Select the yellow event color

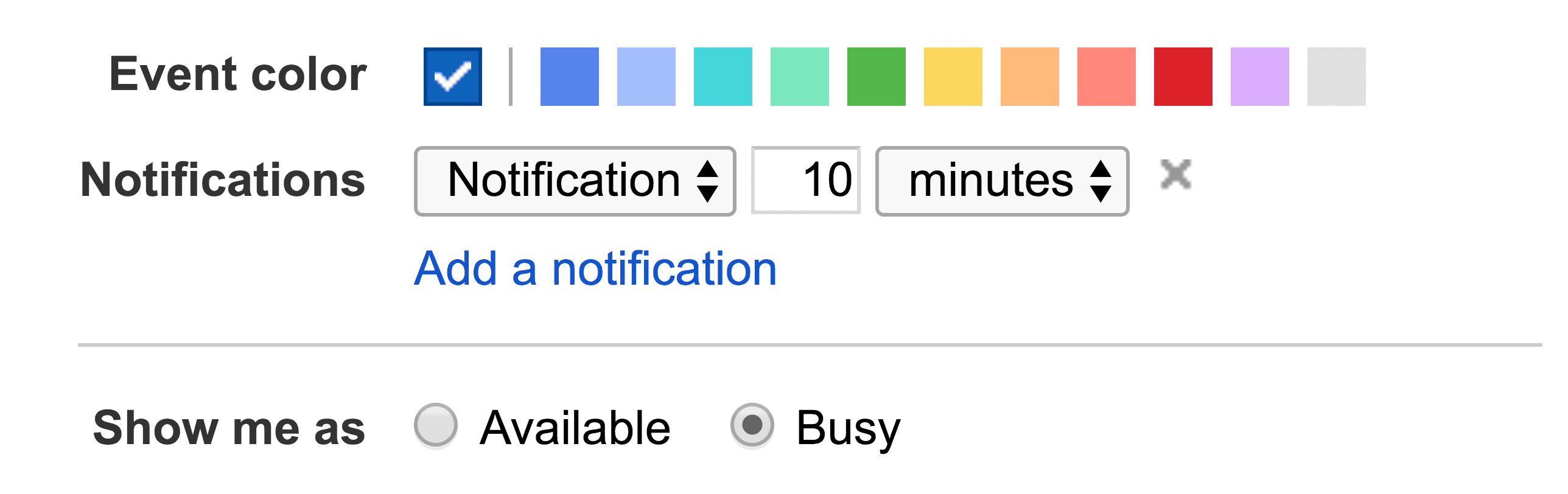[x=953, y=76]
